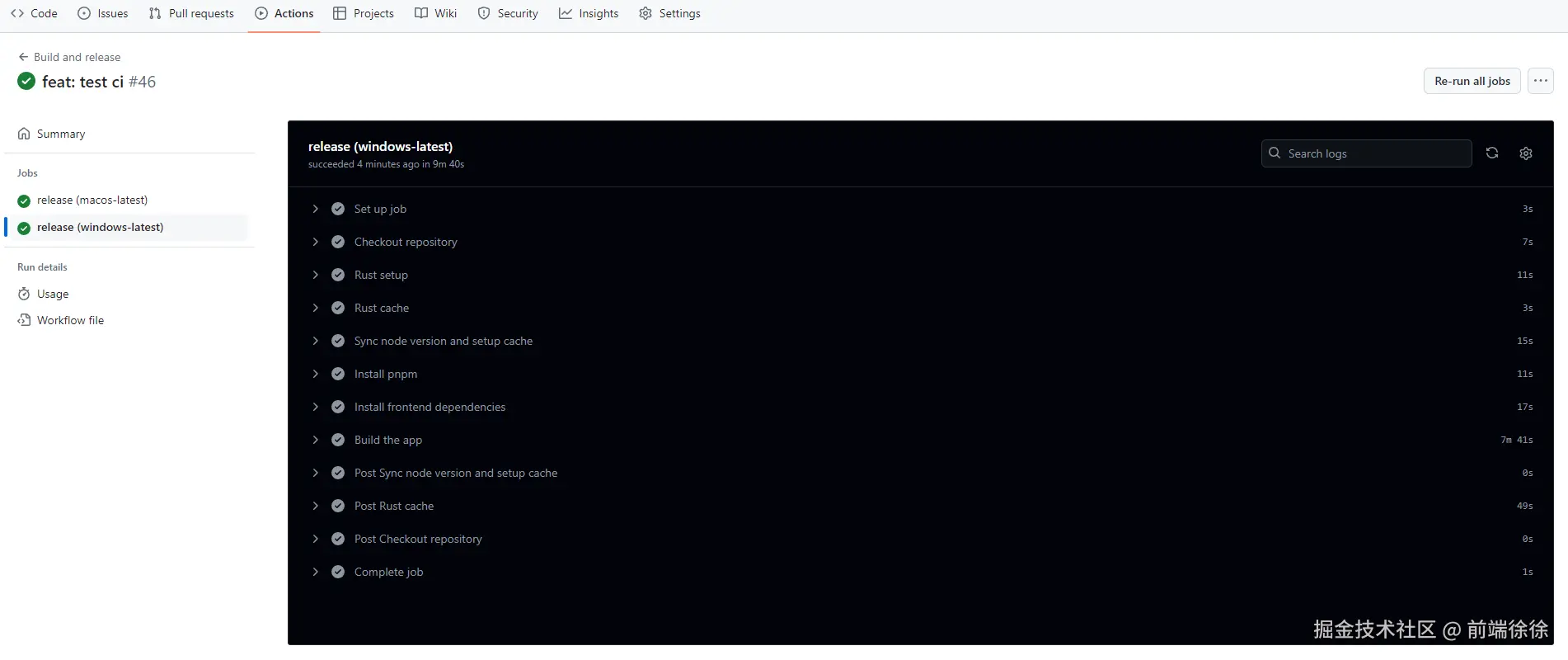Click the succeeded 4 minutes ago status text

386,164
